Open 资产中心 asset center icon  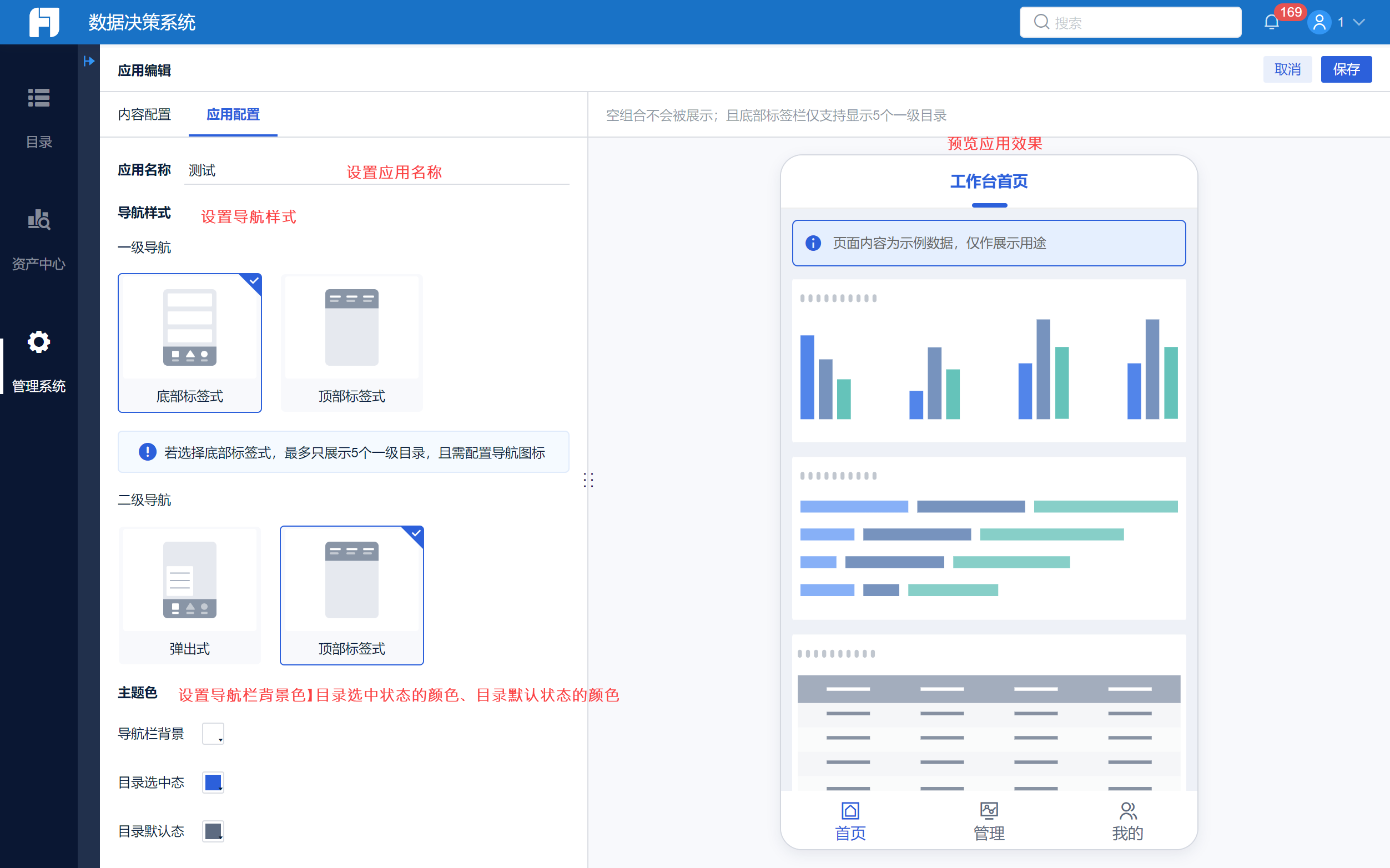click(38, 220)
